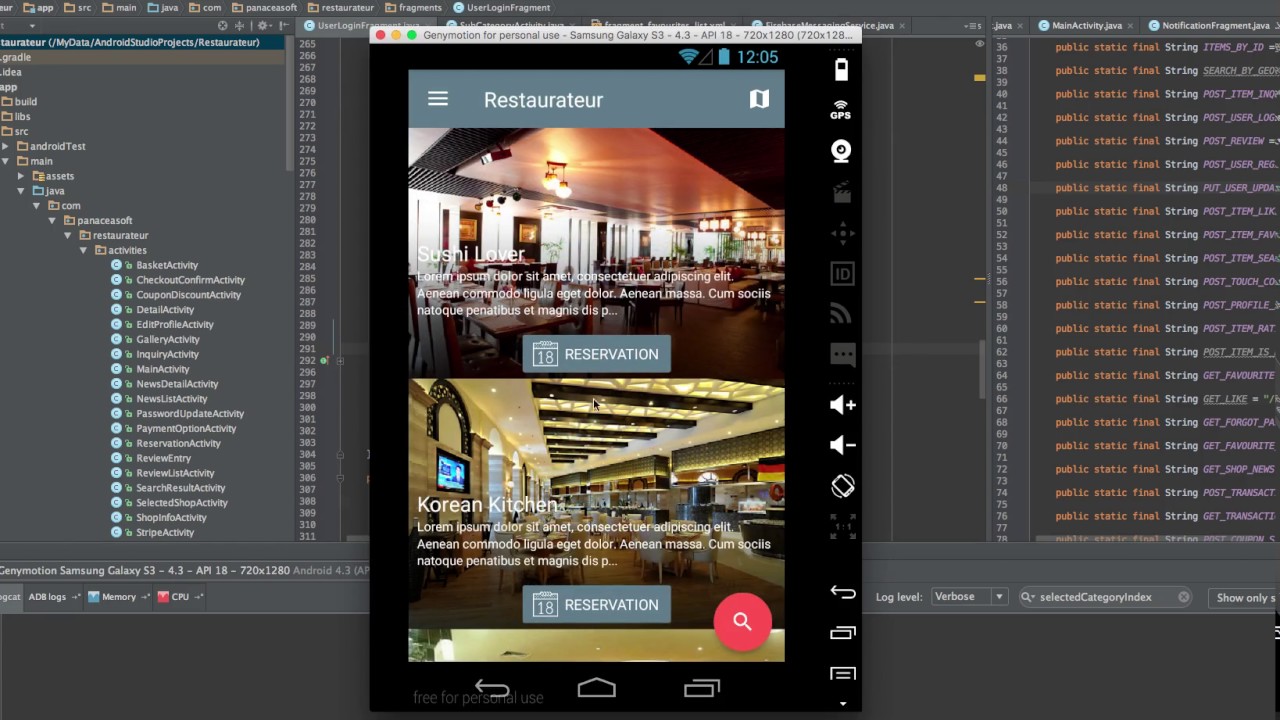Open Genymotion remote control arrows widget
This screenshot has height=720, width=1280.
click(x=842, y=234)
